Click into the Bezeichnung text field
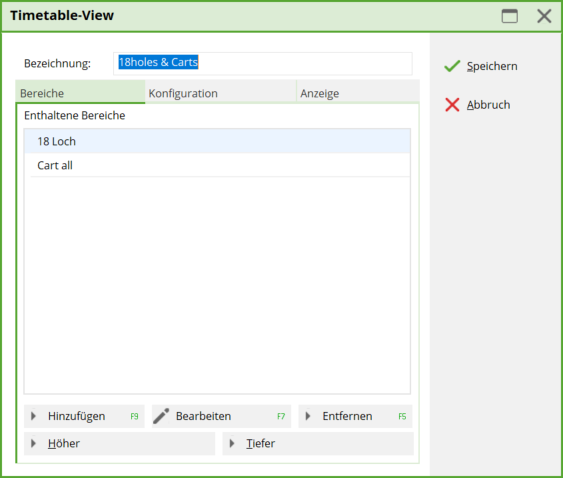 pyautogui.click(x=262, y=63)
